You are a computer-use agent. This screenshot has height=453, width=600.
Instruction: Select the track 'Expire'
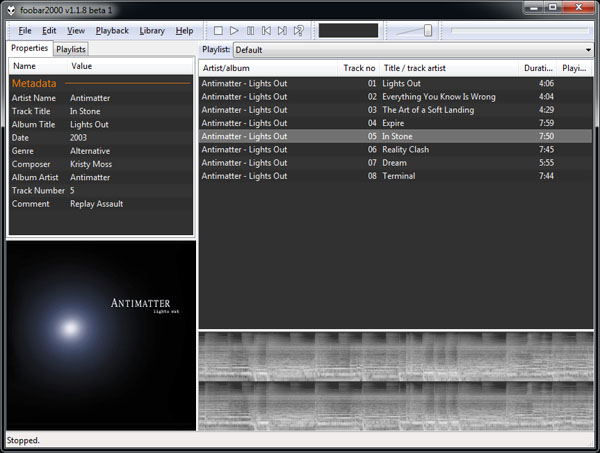coord(395,123)
